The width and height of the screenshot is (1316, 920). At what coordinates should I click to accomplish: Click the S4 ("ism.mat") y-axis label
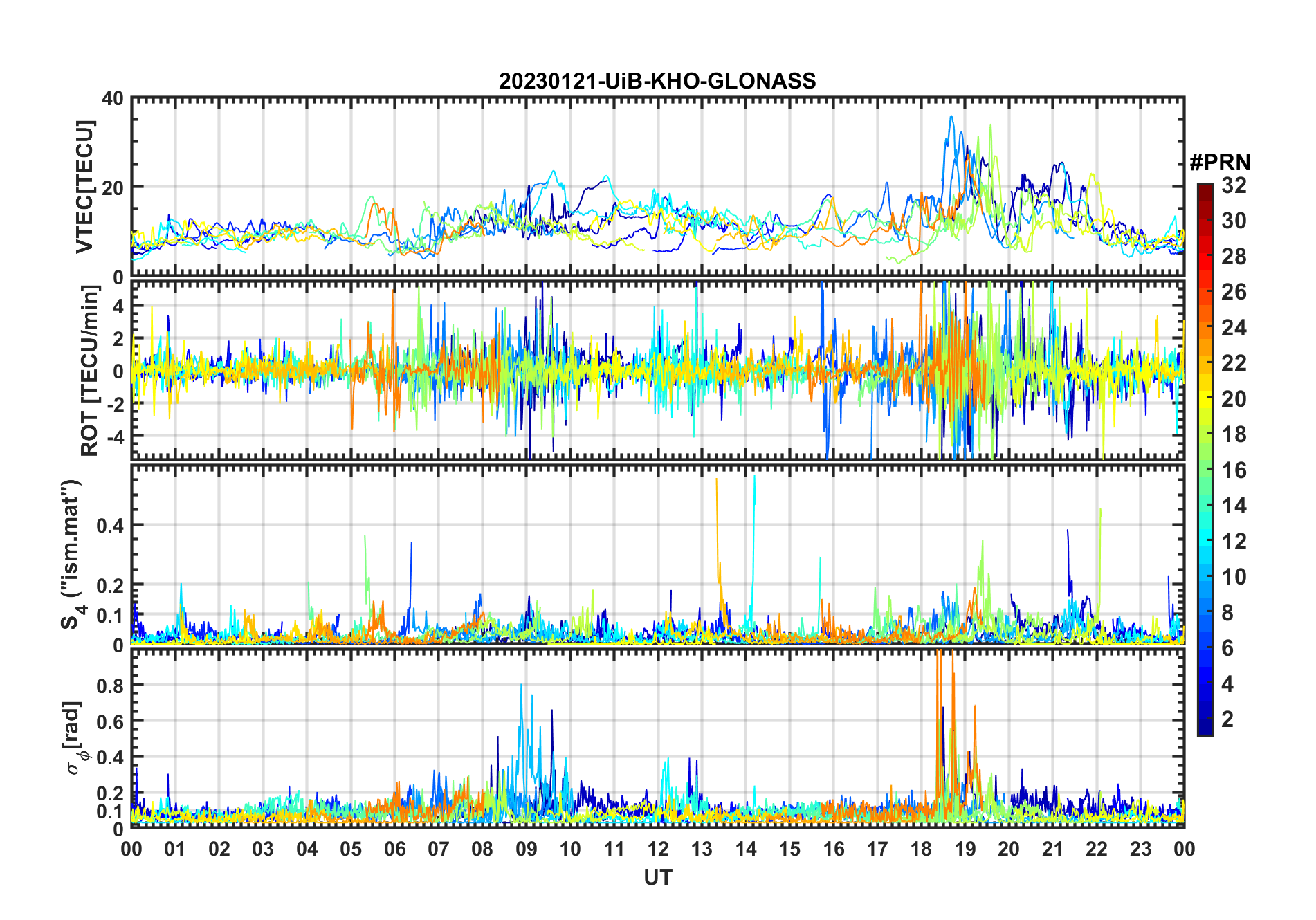point(72,555)
